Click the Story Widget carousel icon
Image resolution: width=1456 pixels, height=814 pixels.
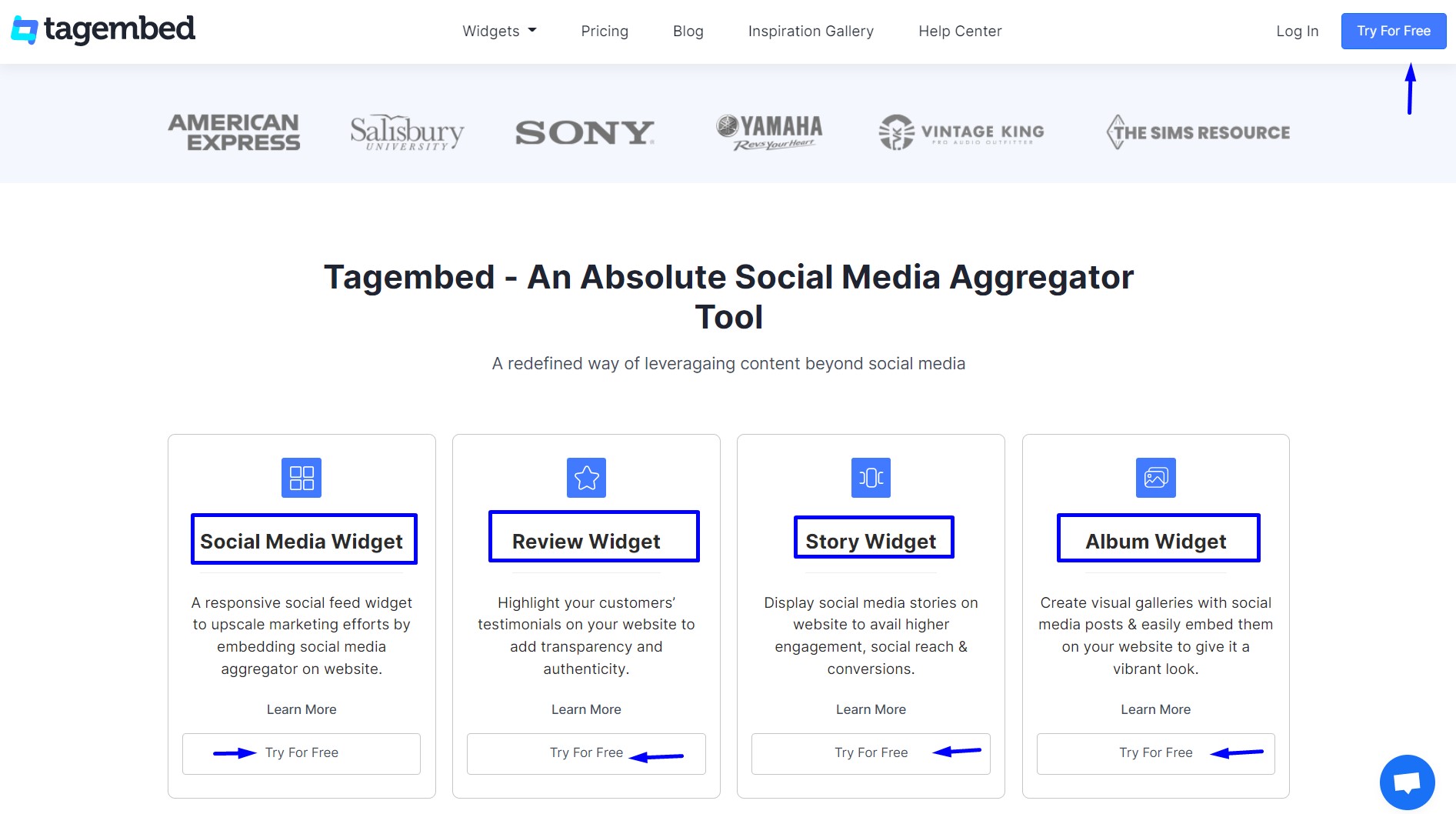pos(871,478)
